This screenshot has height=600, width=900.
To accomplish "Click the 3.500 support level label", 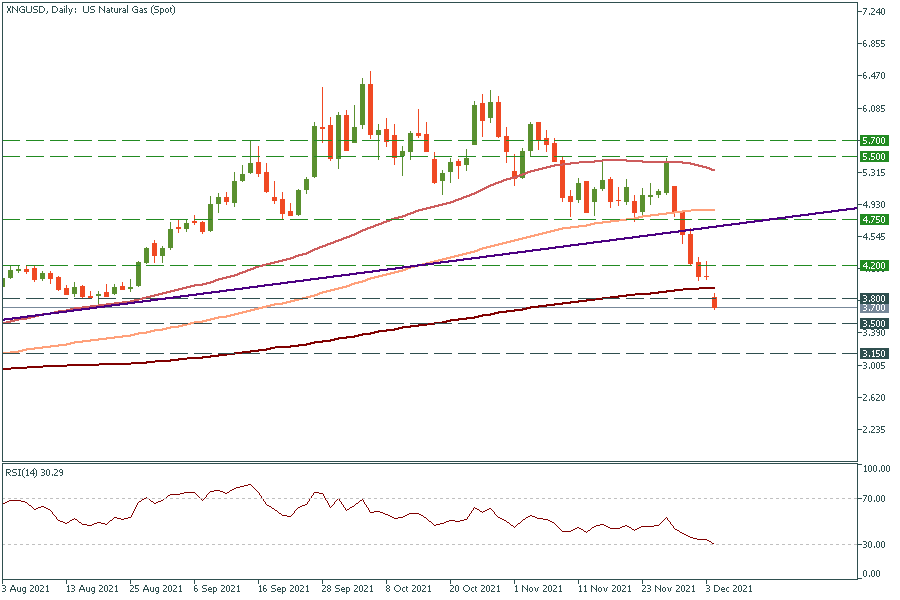I will pyautogui.click(x=875, y=324).
